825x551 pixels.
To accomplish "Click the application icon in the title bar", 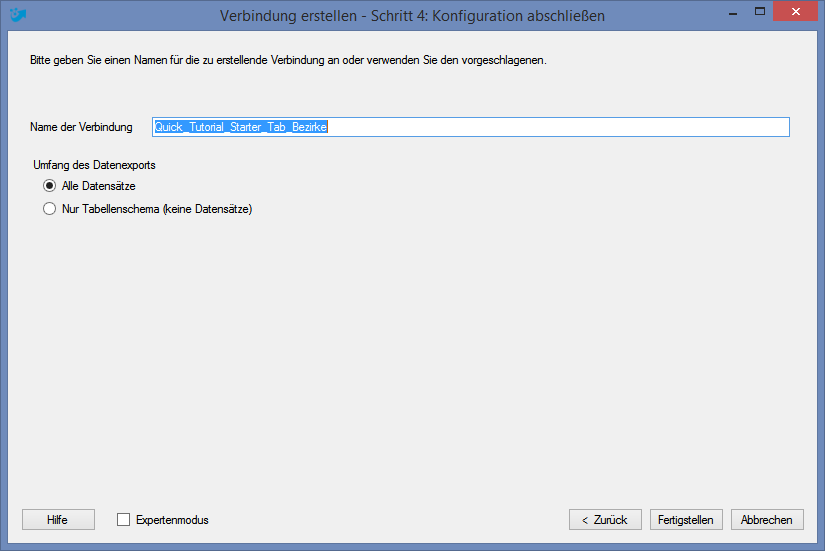I will pyautogui.click(x=18, y=15).
